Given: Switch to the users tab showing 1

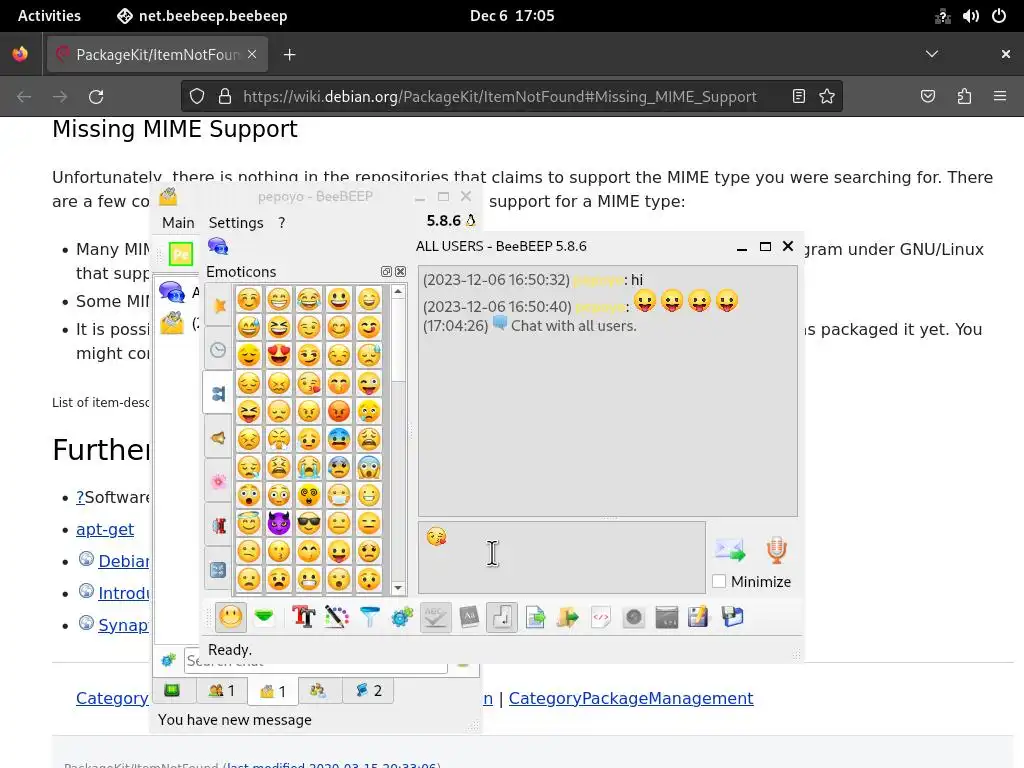Looking at the screenshot, I should pos(221,690).
